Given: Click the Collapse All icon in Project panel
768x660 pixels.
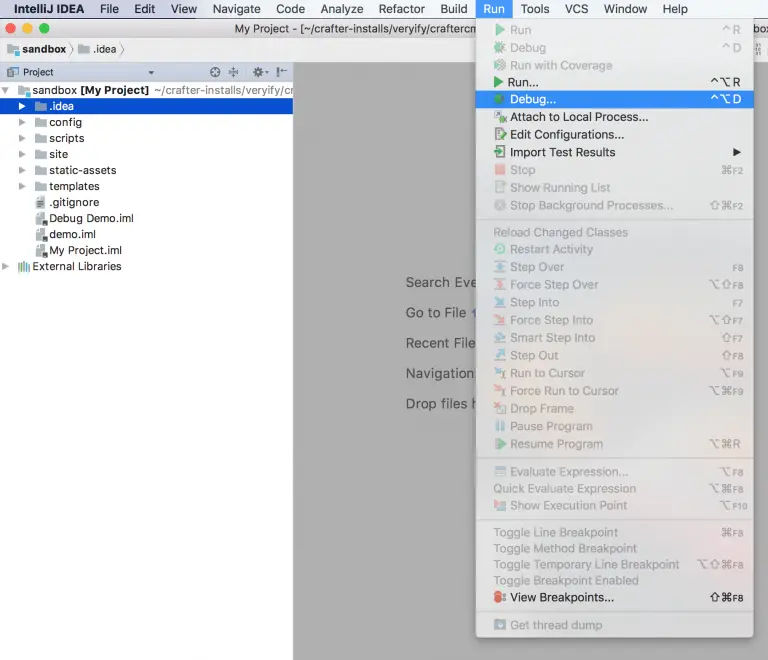Looking at the screenshot, I should pos(233,72).
